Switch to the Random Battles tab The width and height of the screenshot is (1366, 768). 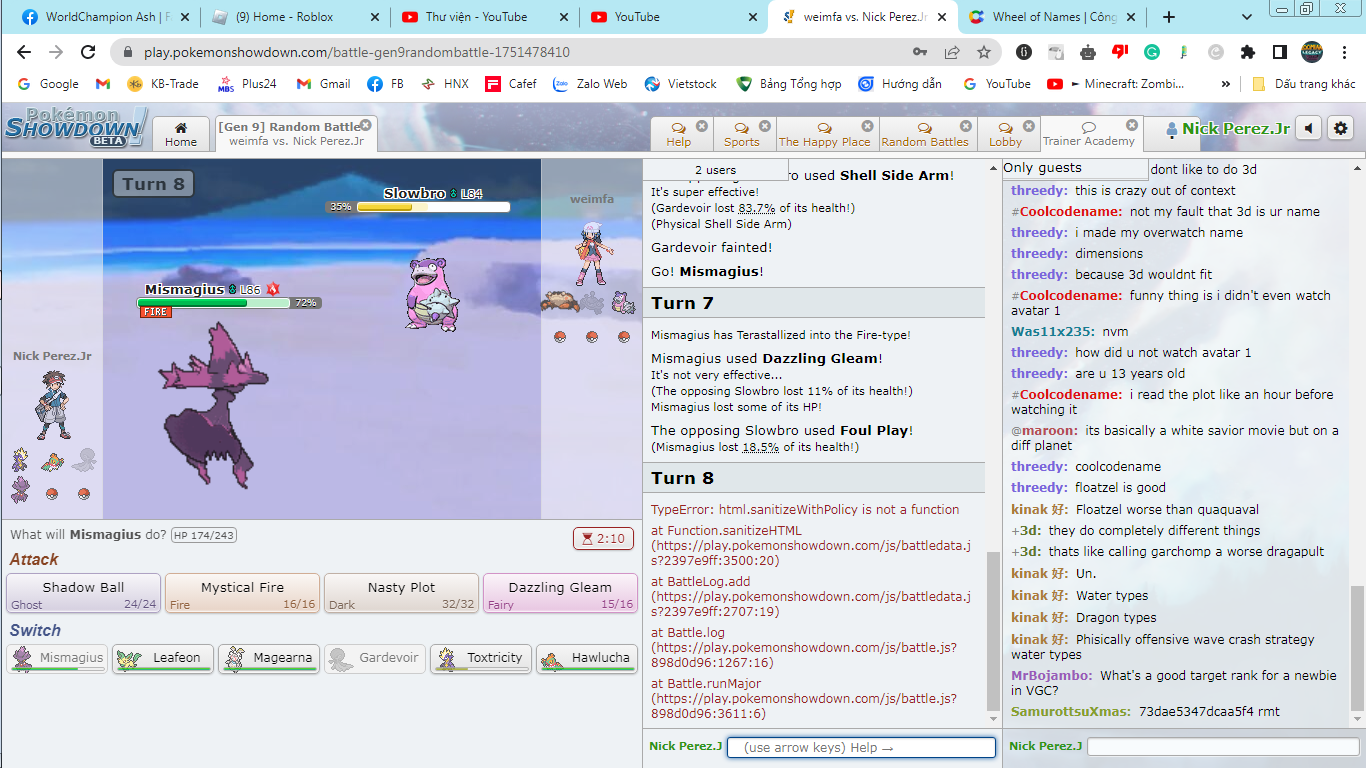point(925,134)
